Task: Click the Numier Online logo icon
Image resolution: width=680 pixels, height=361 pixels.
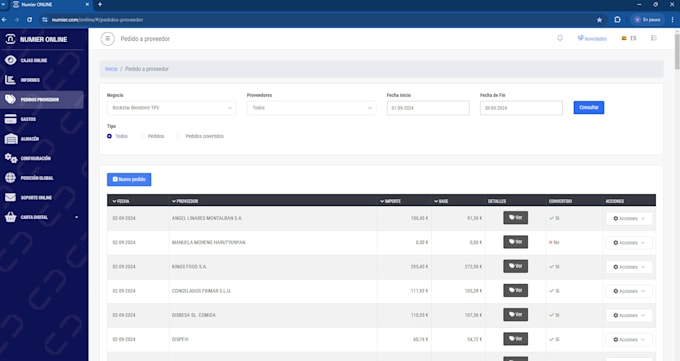Action: tap(10, 39)
